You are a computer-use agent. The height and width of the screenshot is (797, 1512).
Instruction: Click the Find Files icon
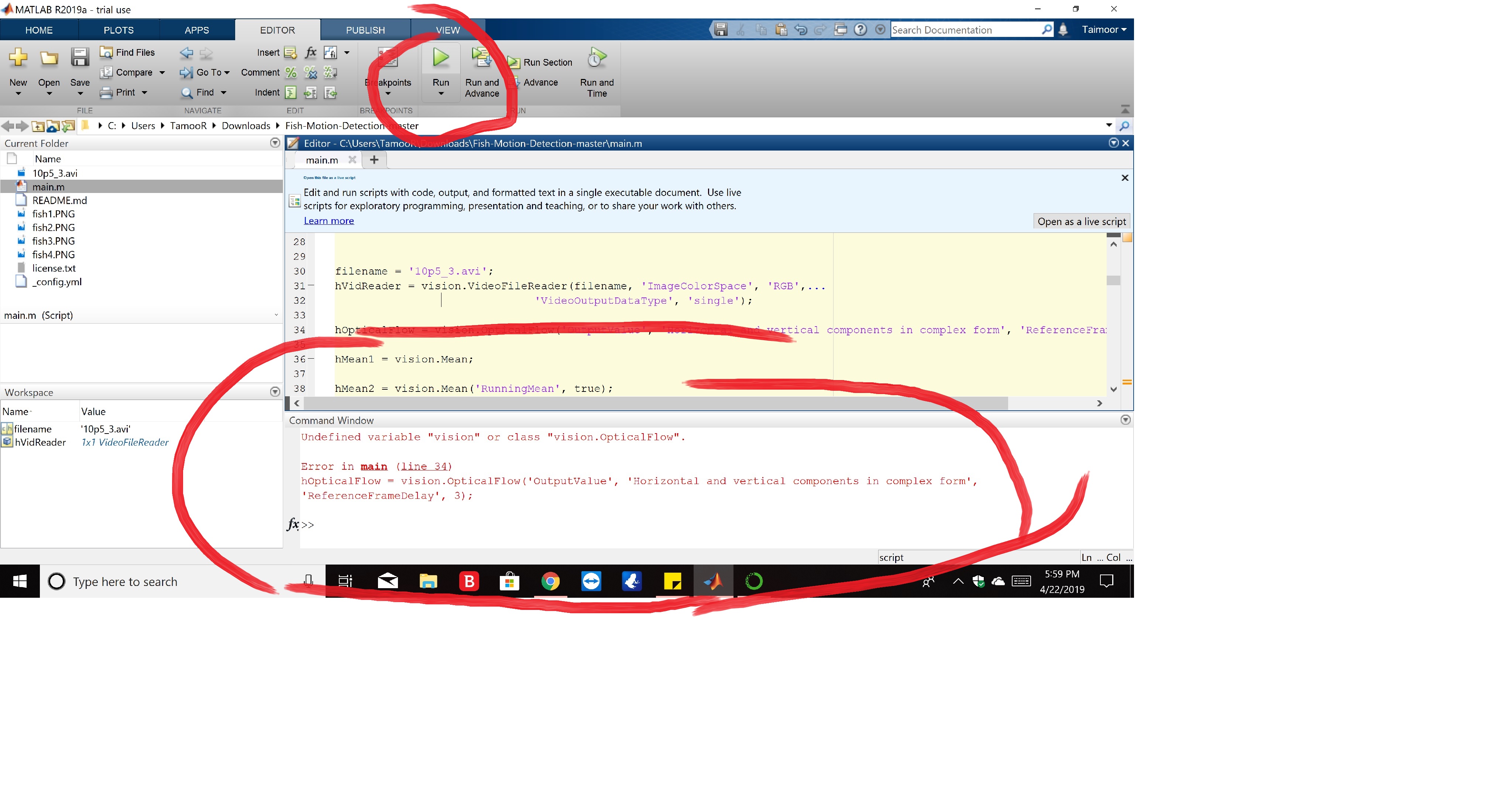106,52
